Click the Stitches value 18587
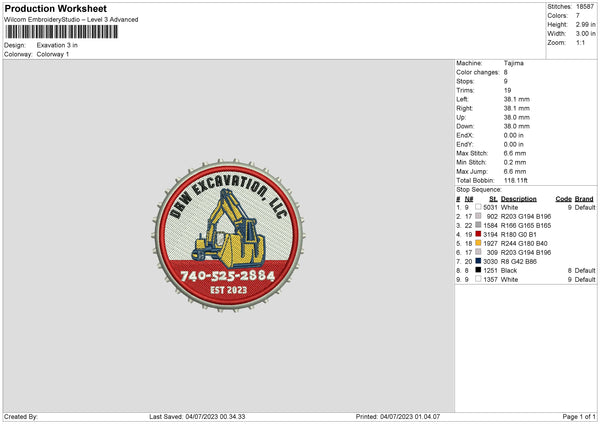The image size is (600, 424). tap(585, 7)
